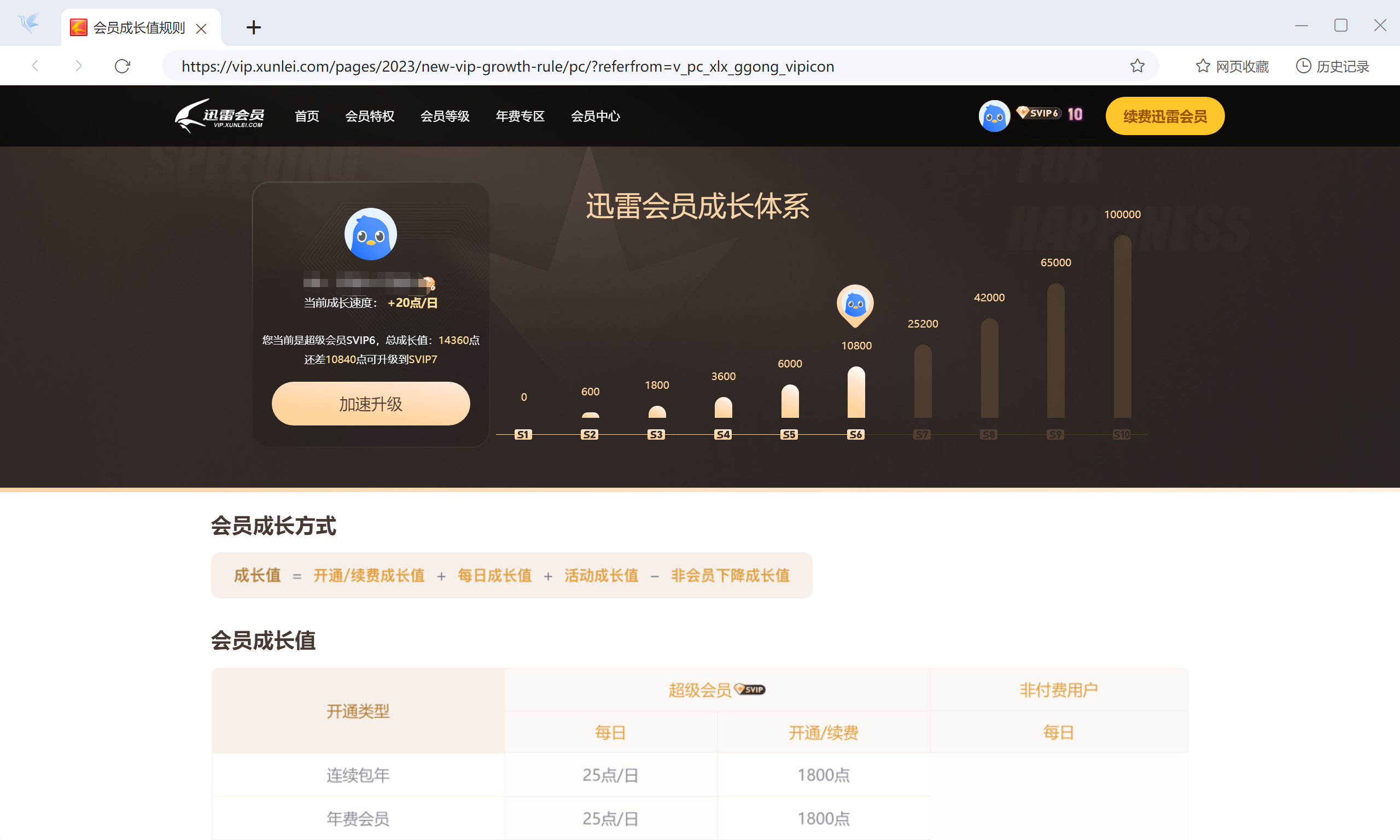Click the 总成长值 14360点 text
The width and height of the screenshot is (1400, 840).
tap(433, 340)
